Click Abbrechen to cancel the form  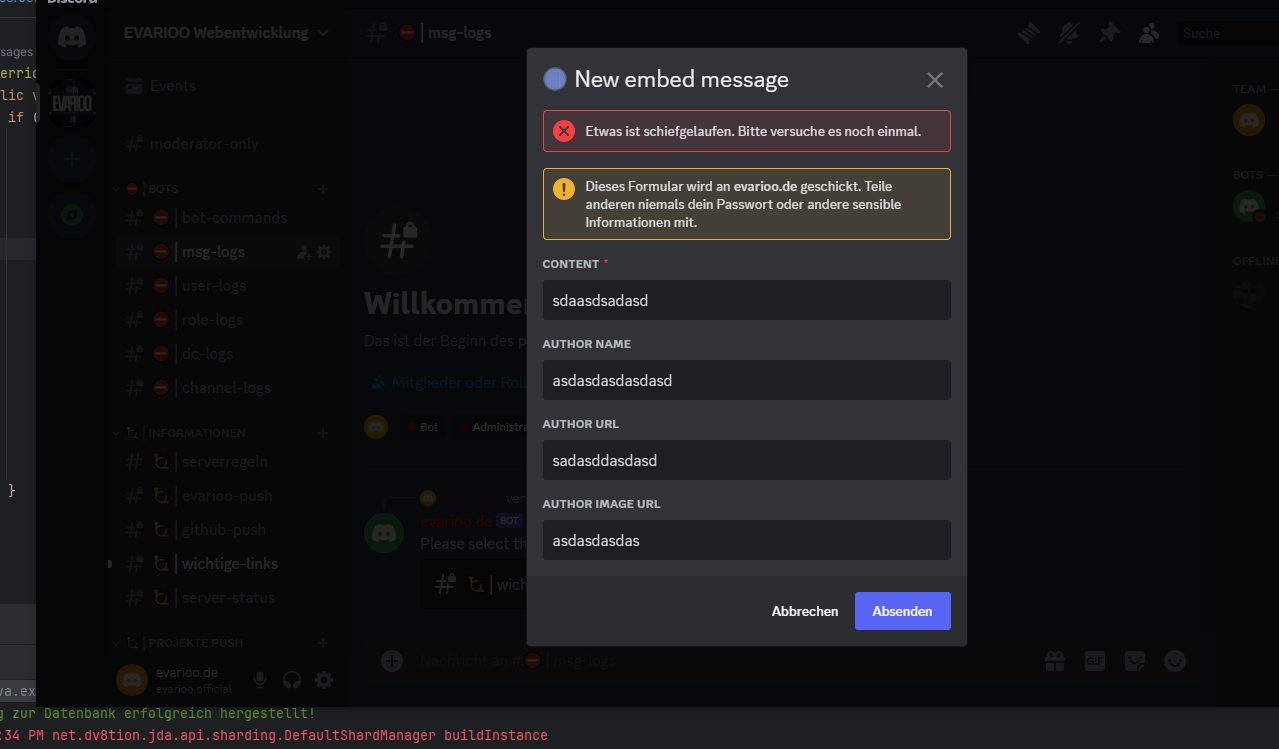[x=804, y=611]
